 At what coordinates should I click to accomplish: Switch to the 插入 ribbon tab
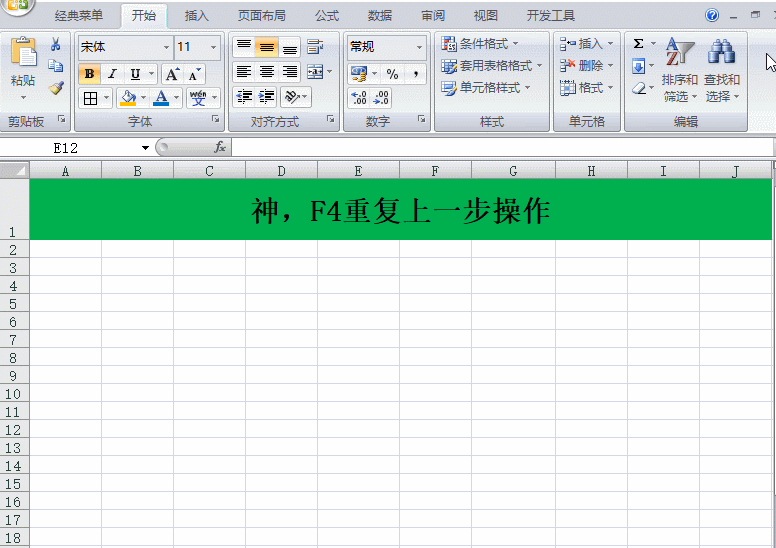[x=196, y=16]
